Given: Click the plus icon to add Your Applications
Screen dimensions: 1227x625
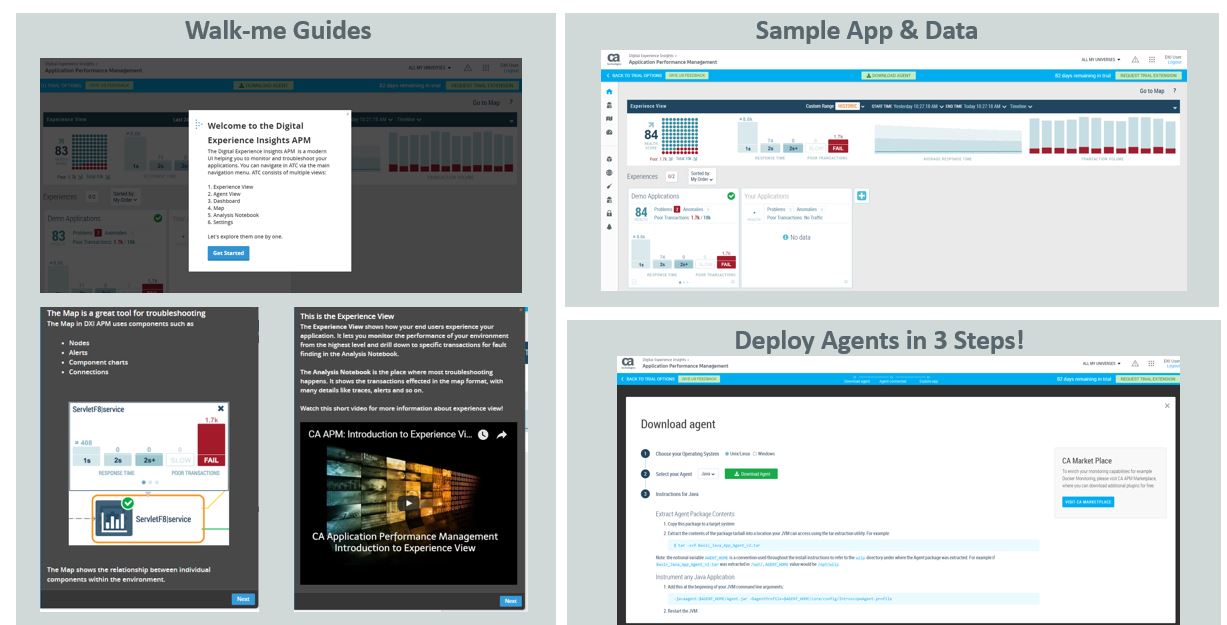Looking at the screenshot, I should 861,195.
